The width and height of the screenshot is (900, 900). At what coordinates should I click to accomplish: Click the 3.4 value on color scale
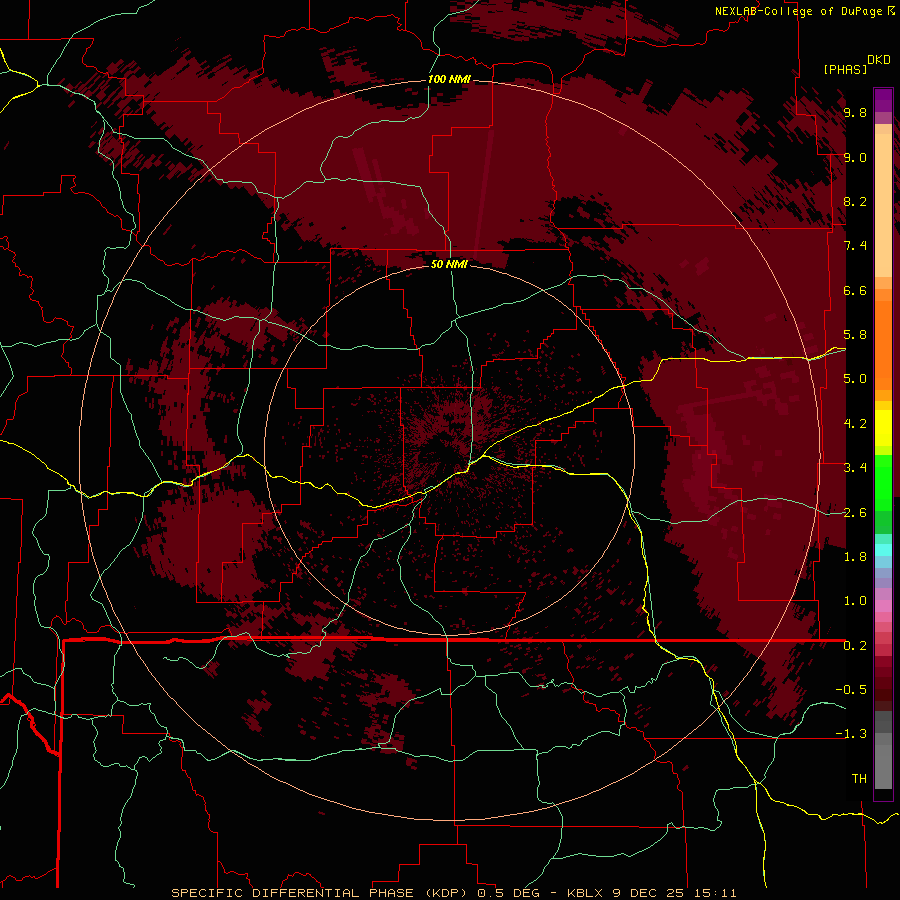[x=855, y=468]
